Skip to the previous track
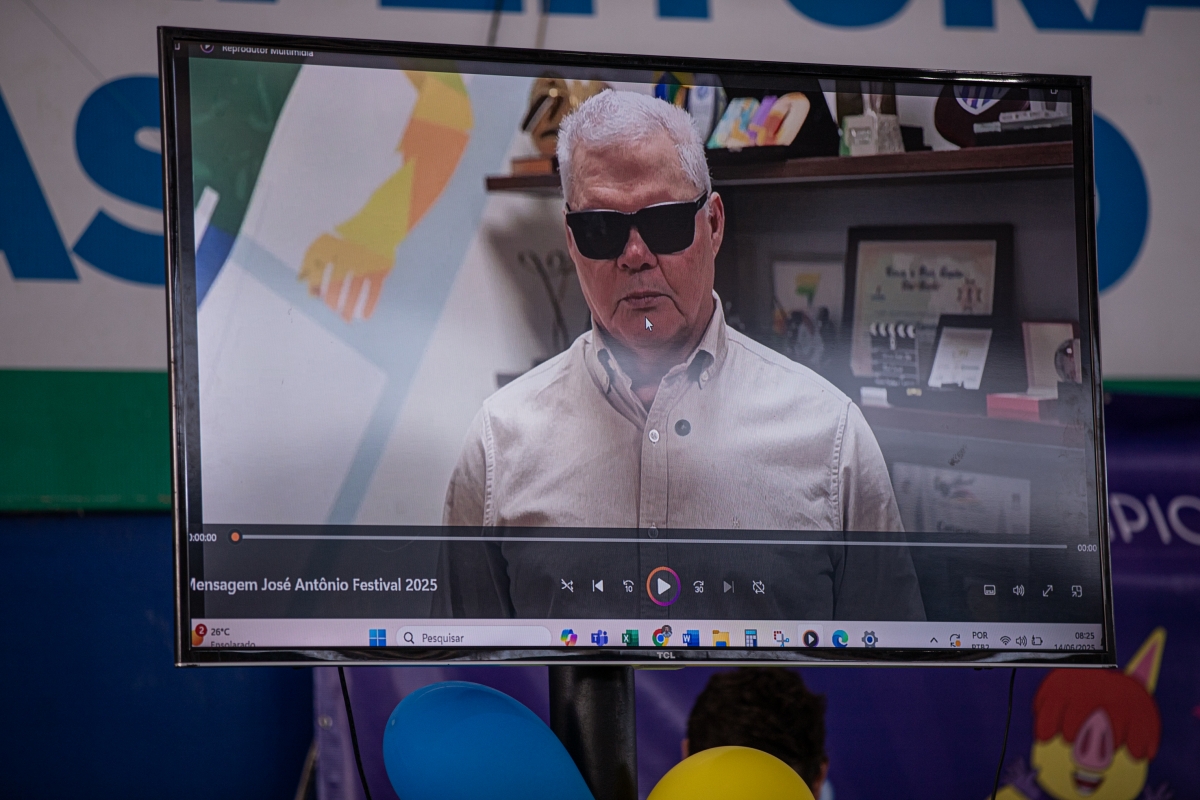1200x800 pixels. [x=597, y=586]
